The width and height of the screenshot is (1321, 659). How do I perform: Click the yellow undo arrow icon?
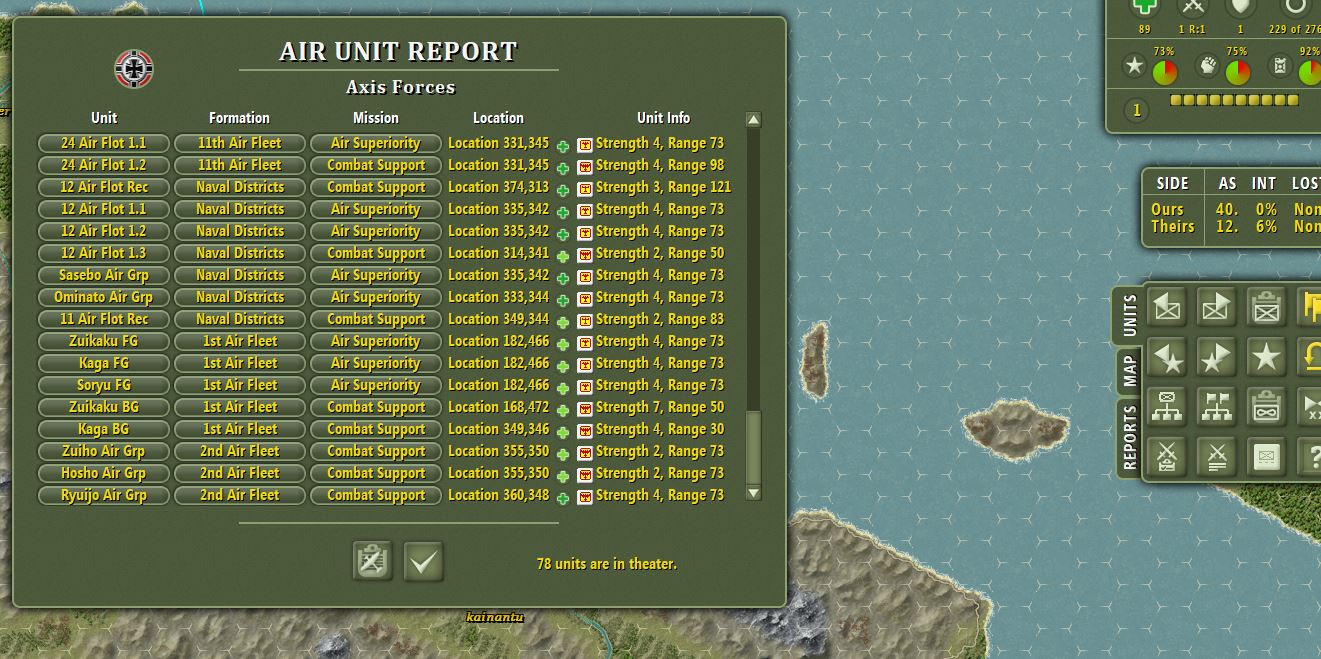coord(1310,357)
